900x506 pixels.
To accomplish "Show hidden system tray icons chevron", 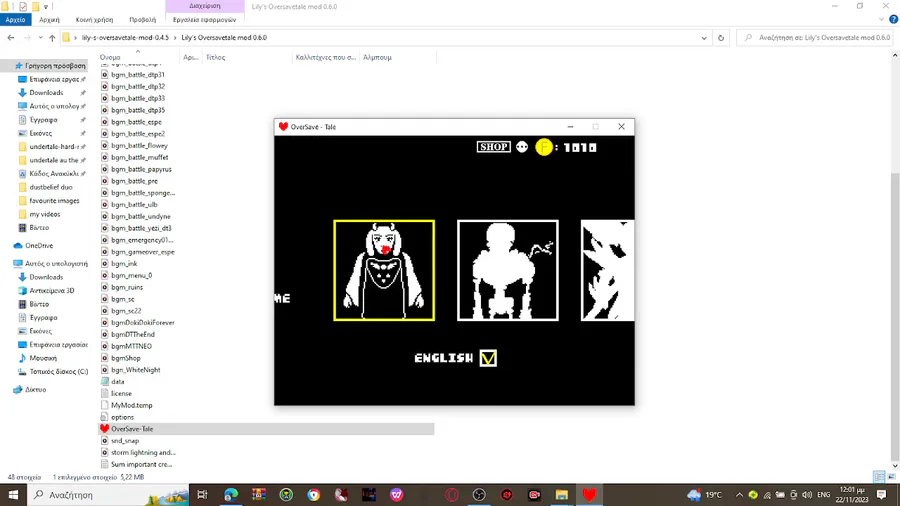I will tap(739, 495).
